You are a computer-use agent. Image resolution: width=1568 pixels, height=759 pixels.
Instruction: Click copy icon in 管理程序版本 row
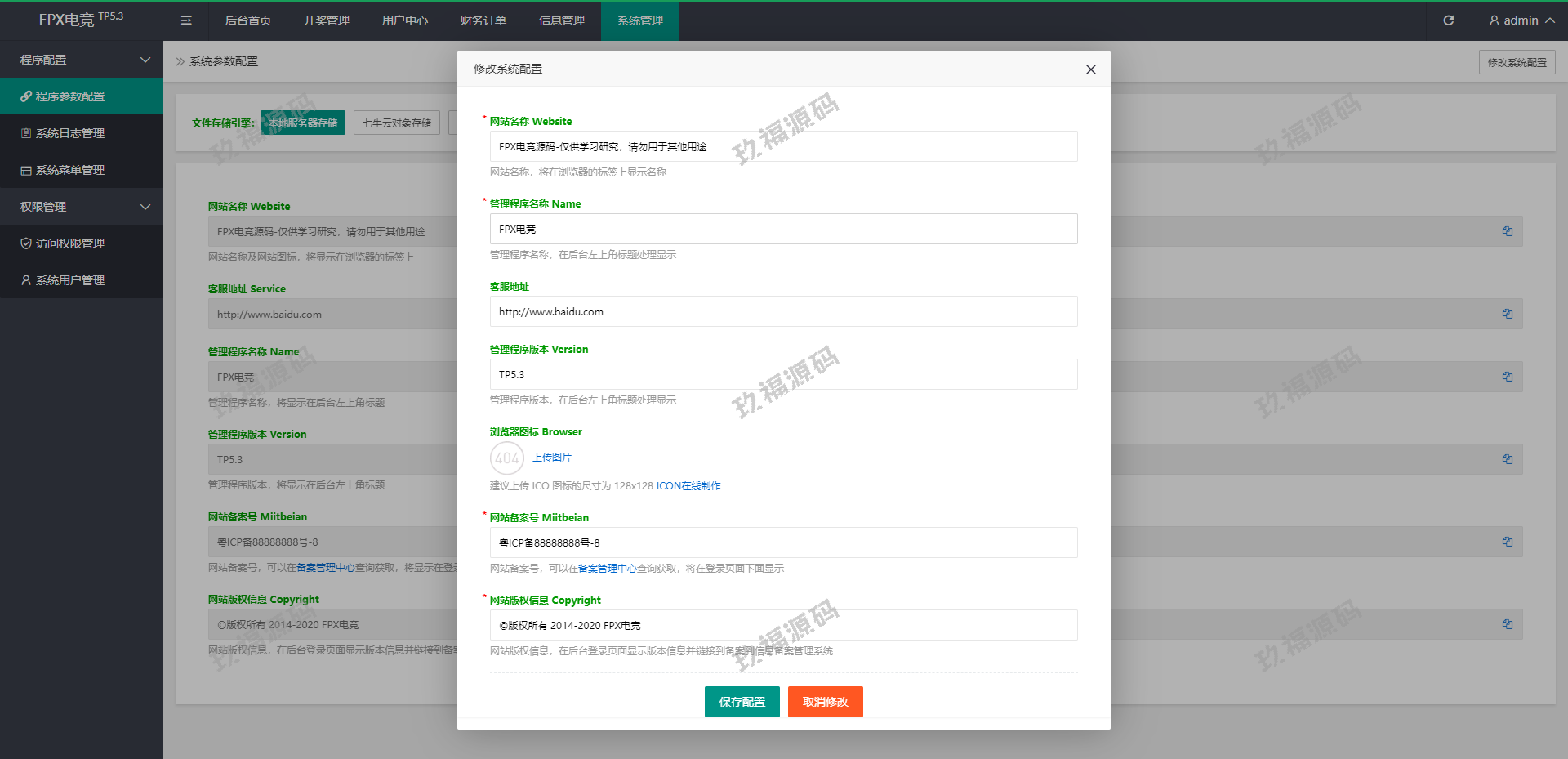(1507, 459)
